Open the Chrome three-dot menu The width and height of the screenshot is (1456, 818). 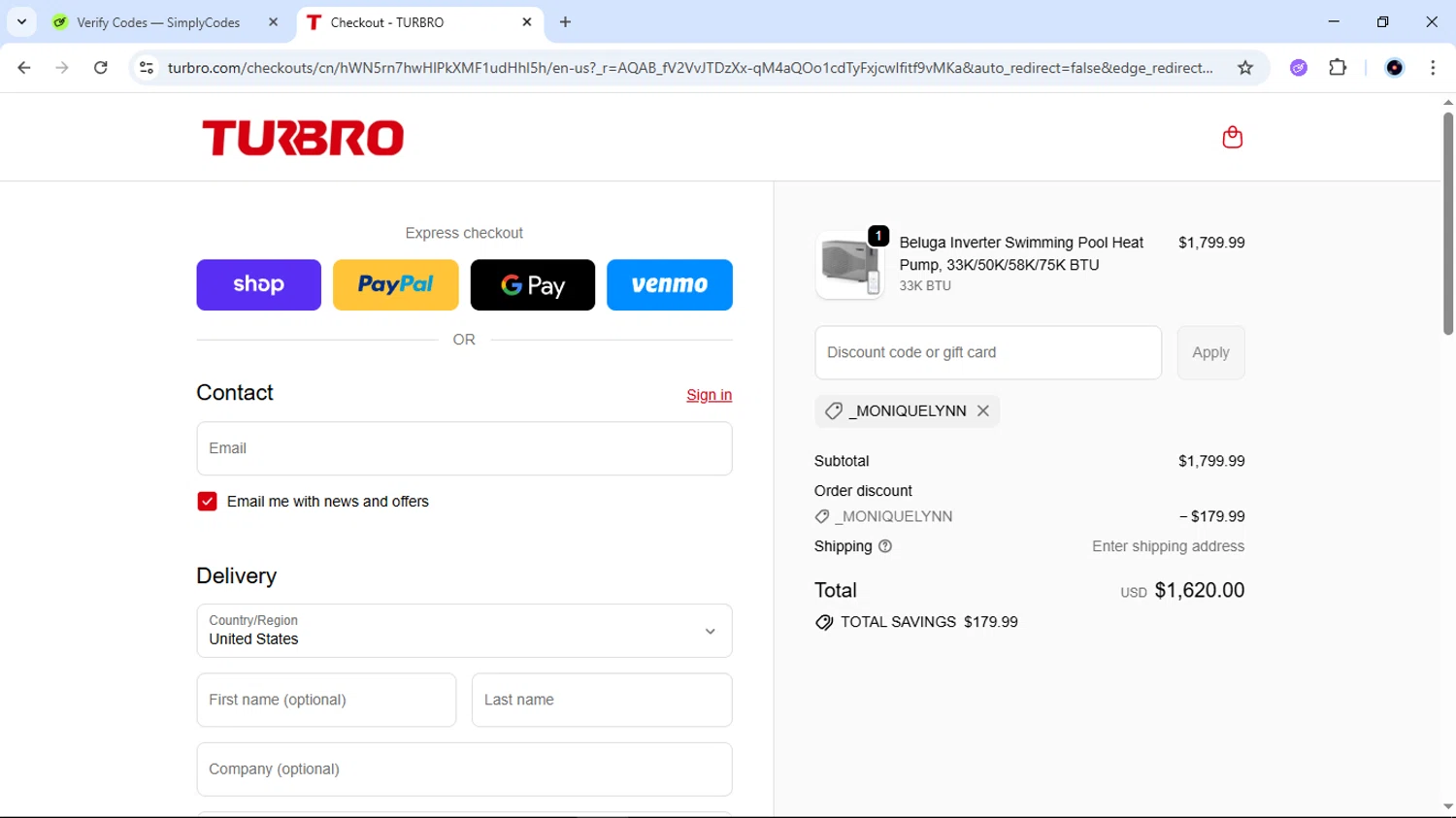tap(1433, 68)
